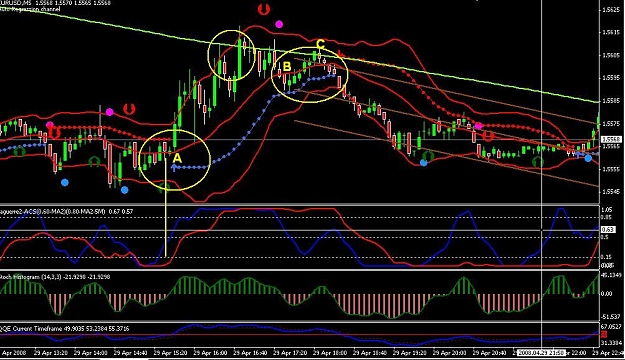Image resolution: width=625 pixels, height=360 pixels.
Task: Click time axis label 29 Apr 15:20
Action: tap(170, 353)
